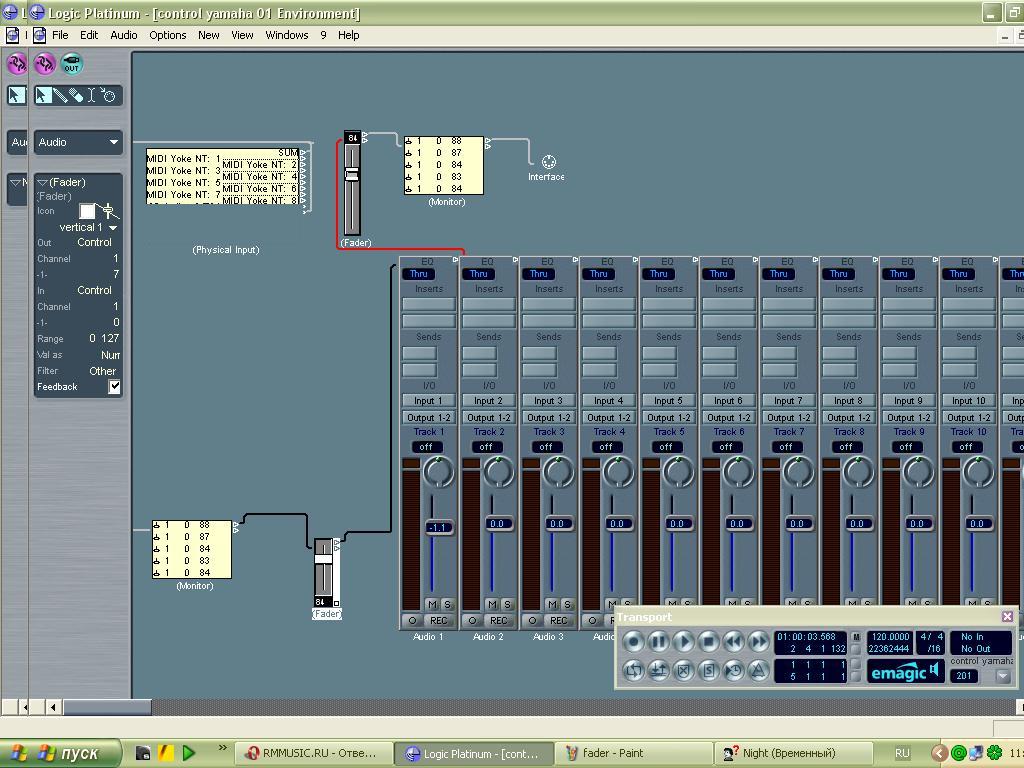Select the Pencil tool in toolbox
1024x768 pixels.
click(60, 96)
